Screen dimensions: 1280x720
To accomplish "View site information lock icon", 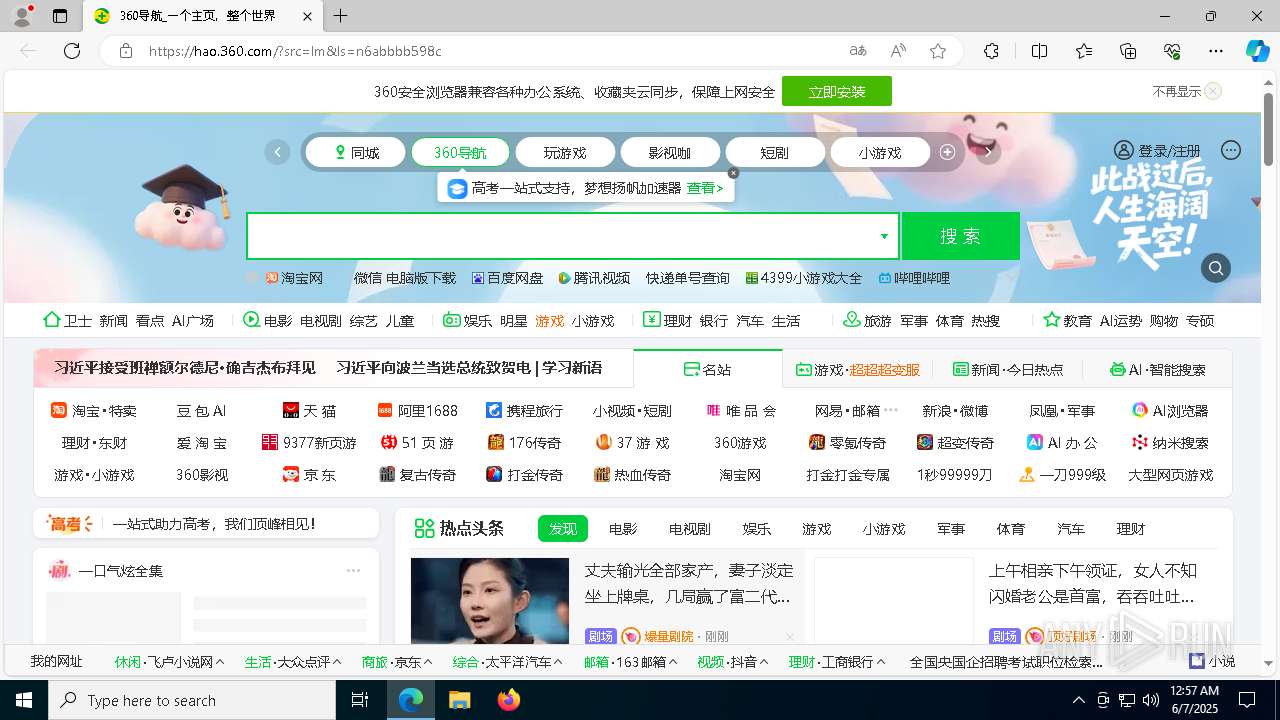I will pyautogui.click(x=125, y=51).
